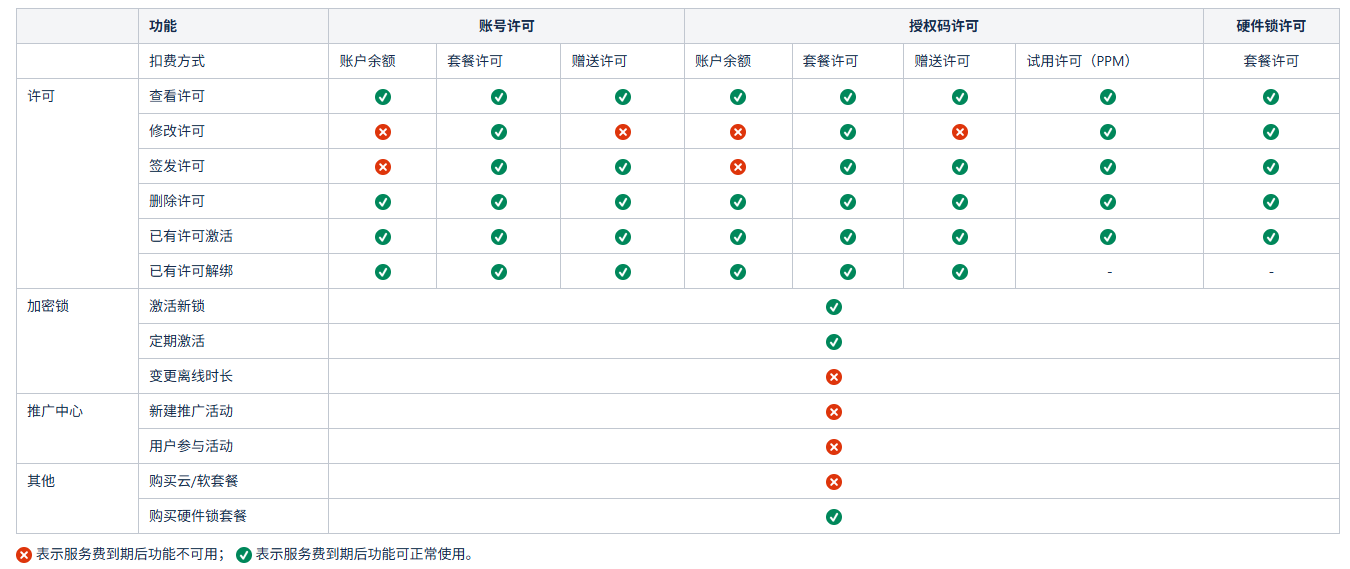Viewport: 1350px width, 569px height.
Task: Click the red cross in 新建推广活动 row
Action: pos(834,412)
